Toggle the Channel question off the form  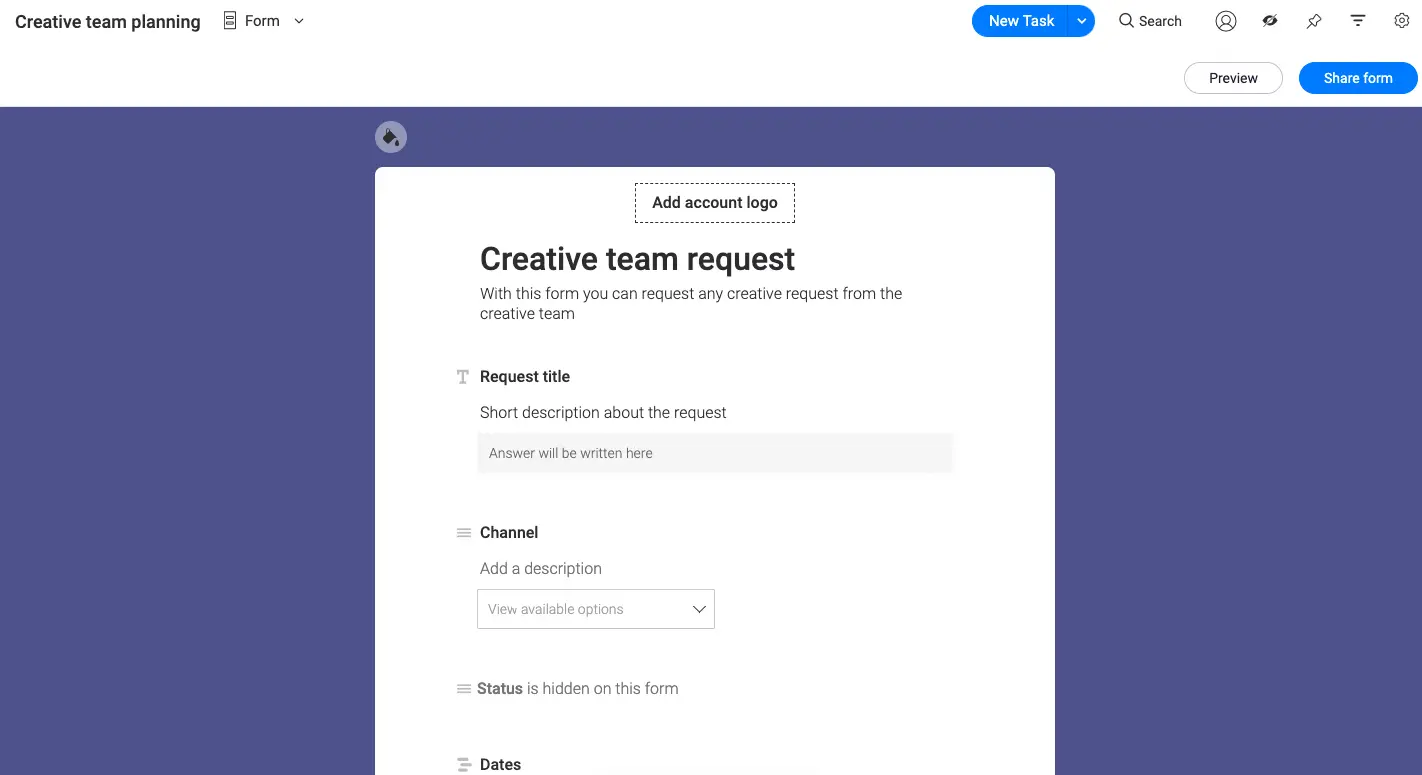click(463, 533)
